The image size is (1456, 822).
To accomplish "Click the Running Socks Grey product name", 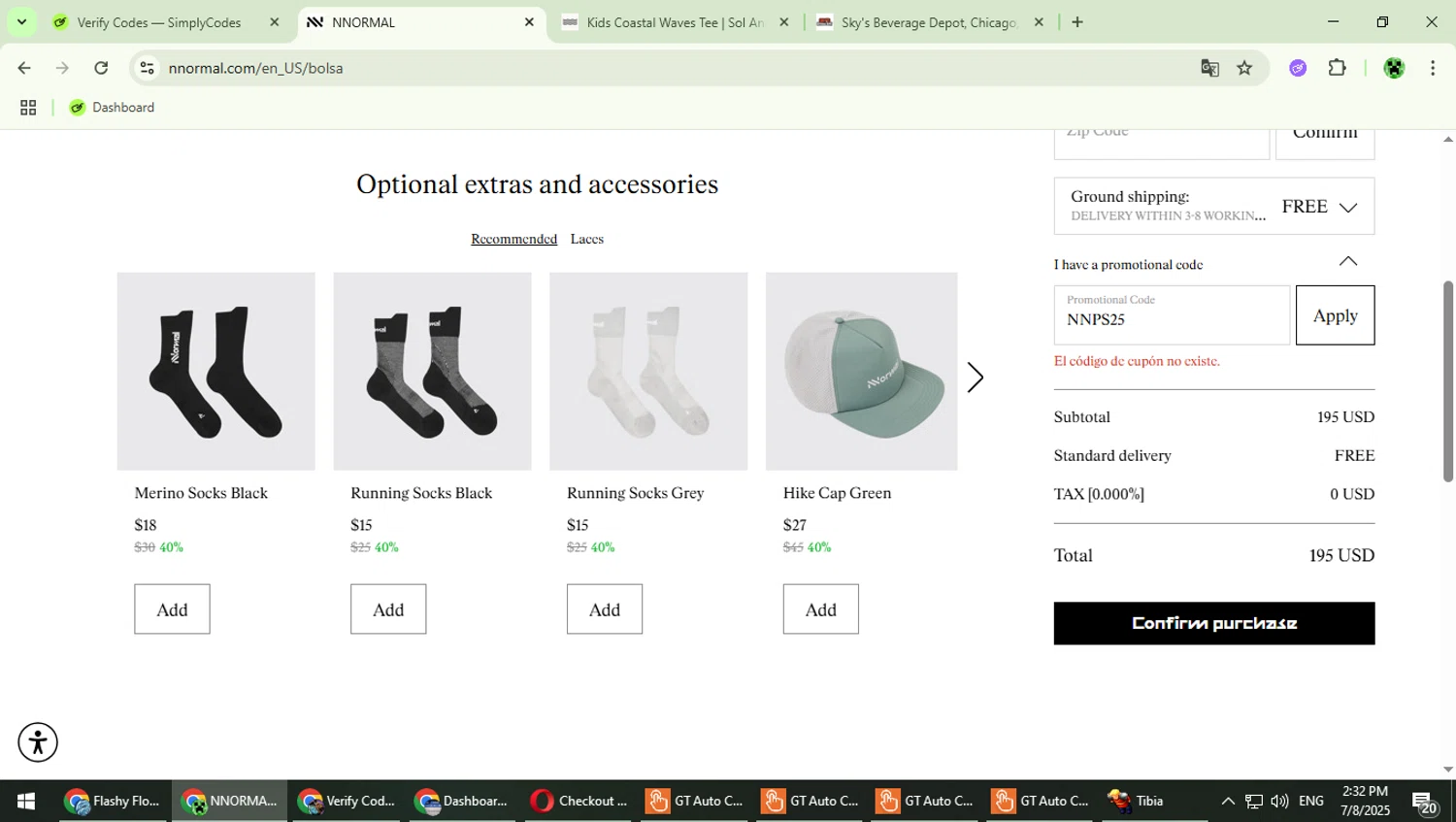I will tap(635, 493).
